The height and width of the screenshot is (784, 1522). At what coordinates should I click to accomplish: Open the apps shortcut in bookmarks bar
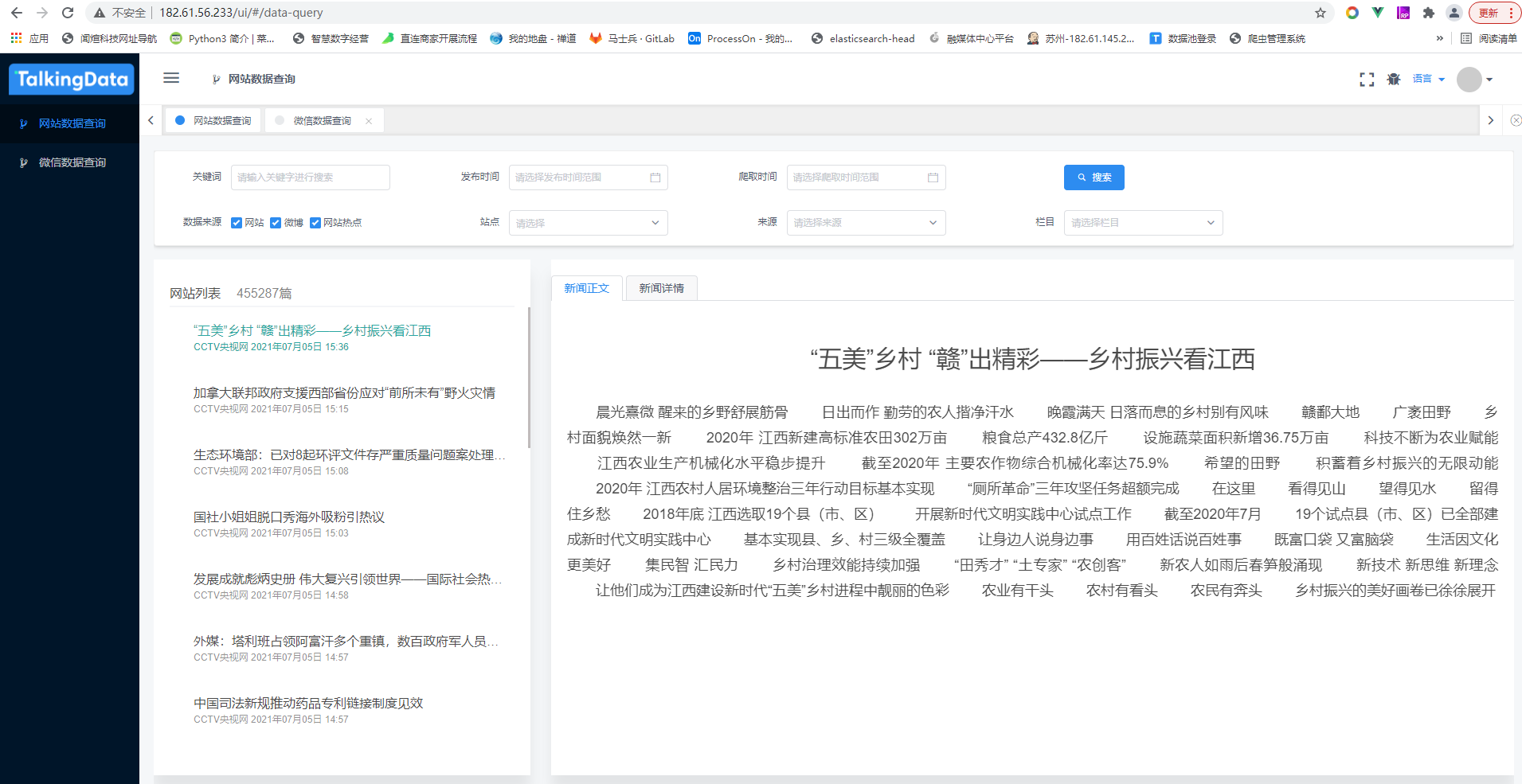tap(29, 38)
